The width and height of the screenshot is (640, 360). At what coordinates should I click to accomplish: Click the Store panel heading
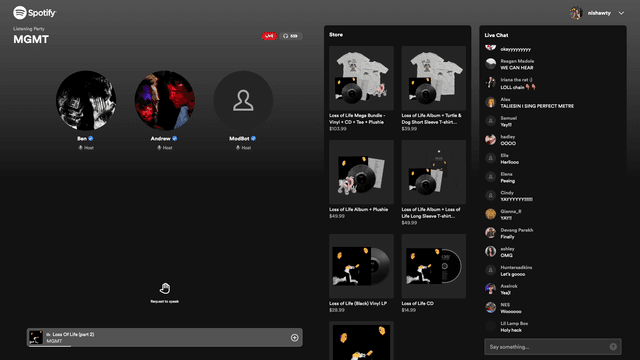click(x=336, y=35)
